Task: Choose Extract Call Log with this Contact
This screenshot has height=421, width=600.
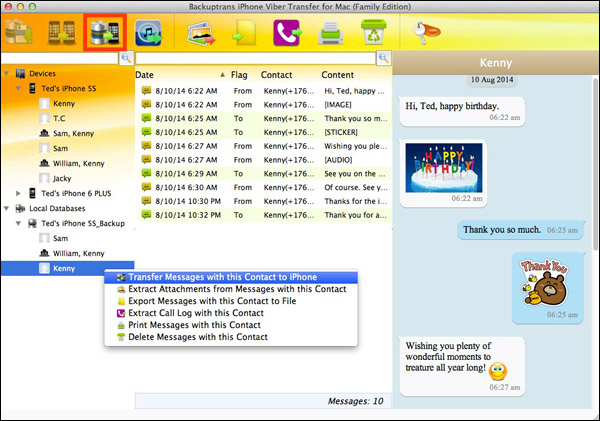Action: coord(231,313)
